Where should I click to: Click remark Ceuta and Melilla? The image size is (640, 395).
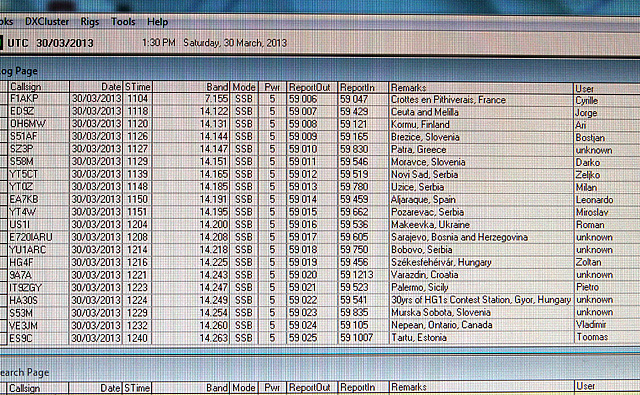pos(424,112)
